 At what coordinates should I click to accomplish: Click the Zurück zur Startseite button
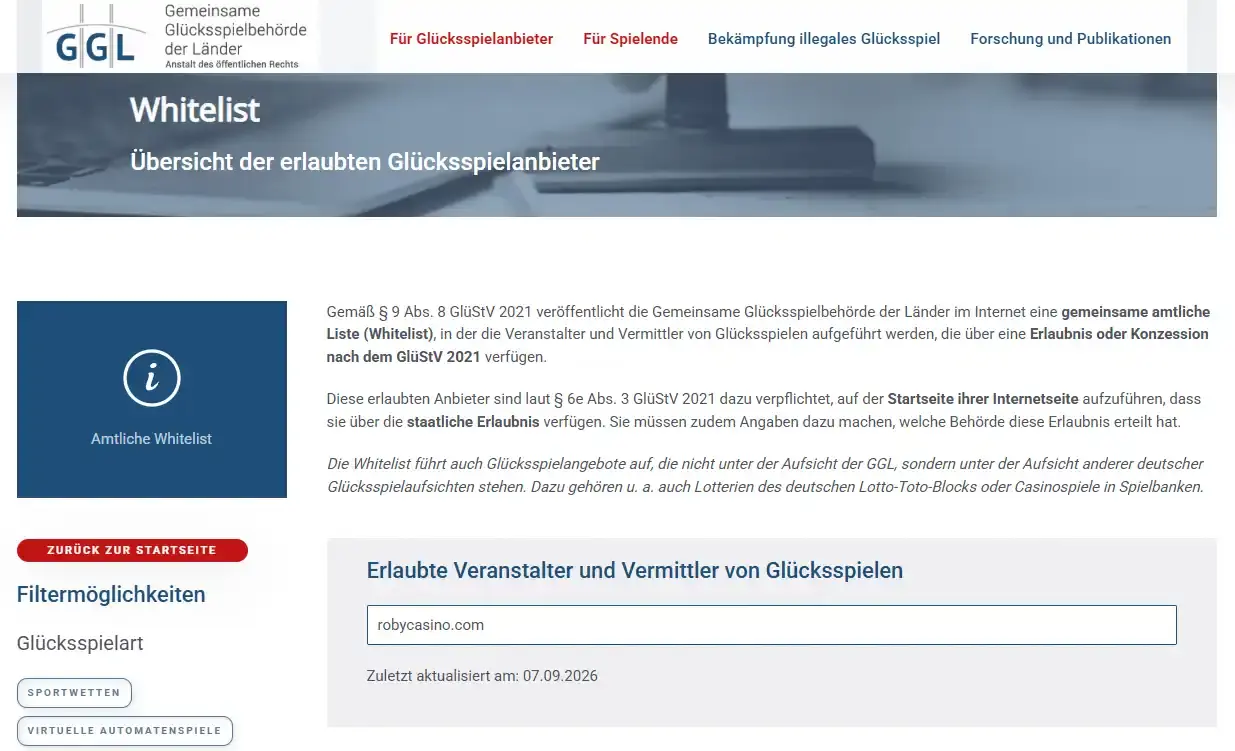[132, 550]
